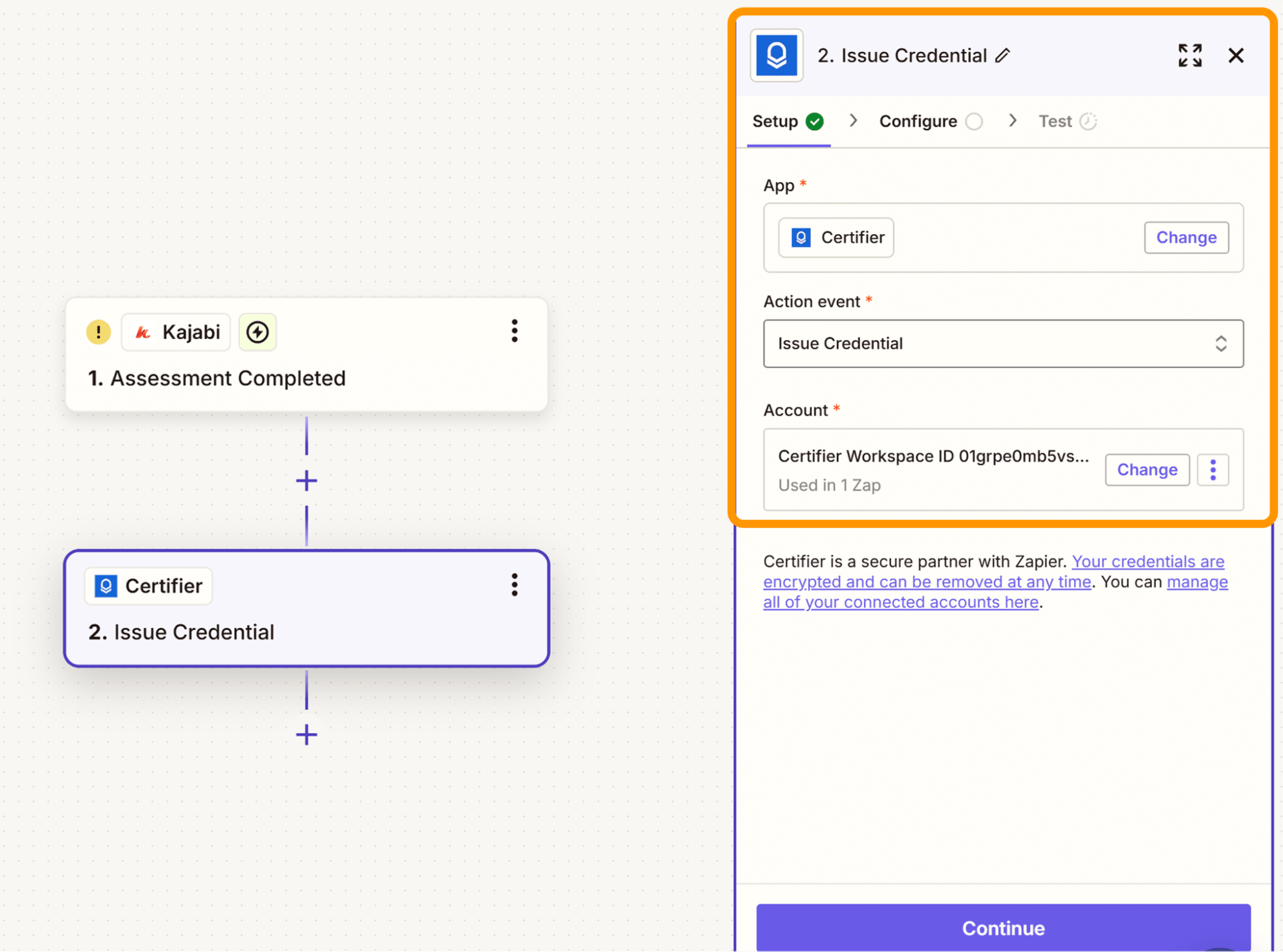Click the Certifier Workspace ID account text
The width and height of the screenshot is (1283, 952).
tap(933, 456)
